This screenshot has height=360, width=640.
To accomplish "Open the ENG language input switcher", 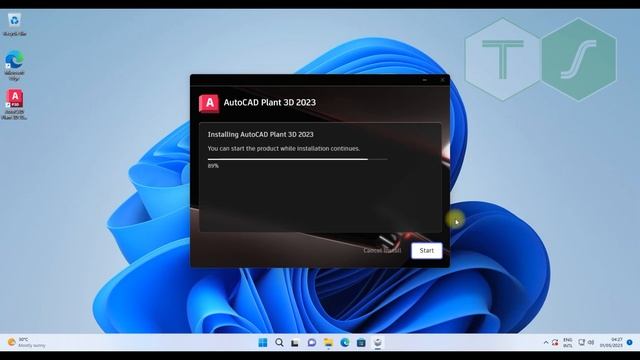I will tap(568, 342).
